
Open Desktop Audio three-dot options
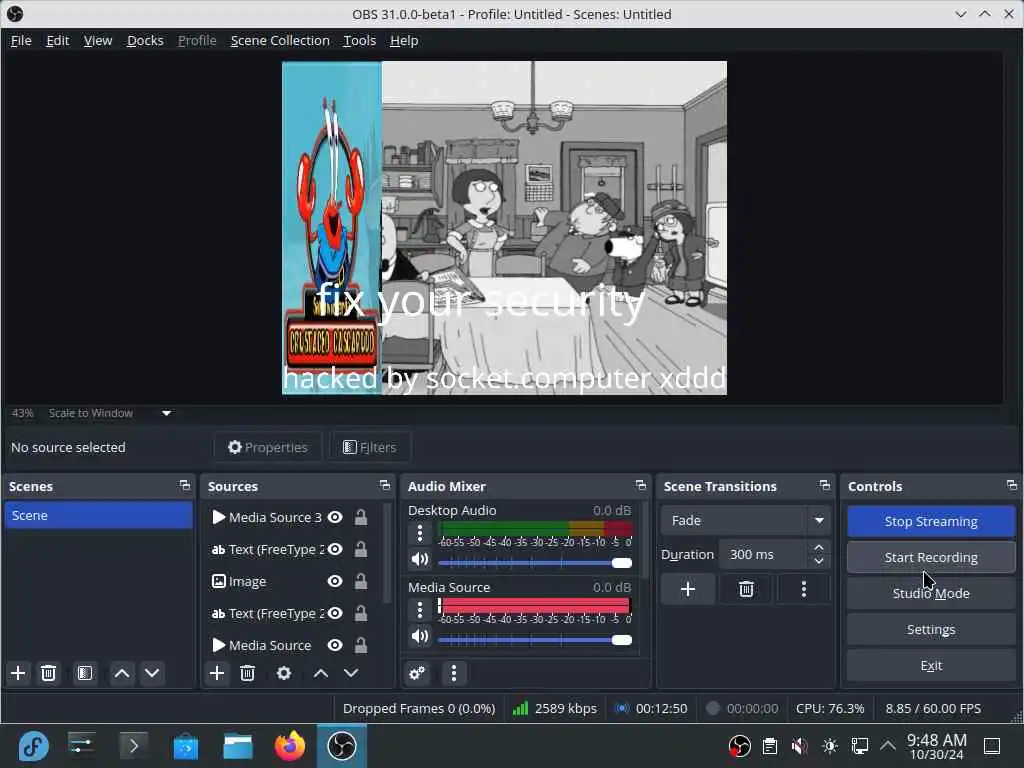tap(420, 534)
